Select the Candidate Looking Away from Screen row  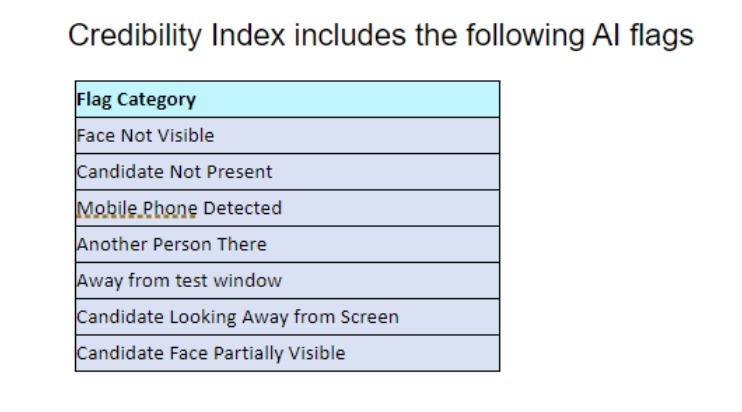click(287, 317)
